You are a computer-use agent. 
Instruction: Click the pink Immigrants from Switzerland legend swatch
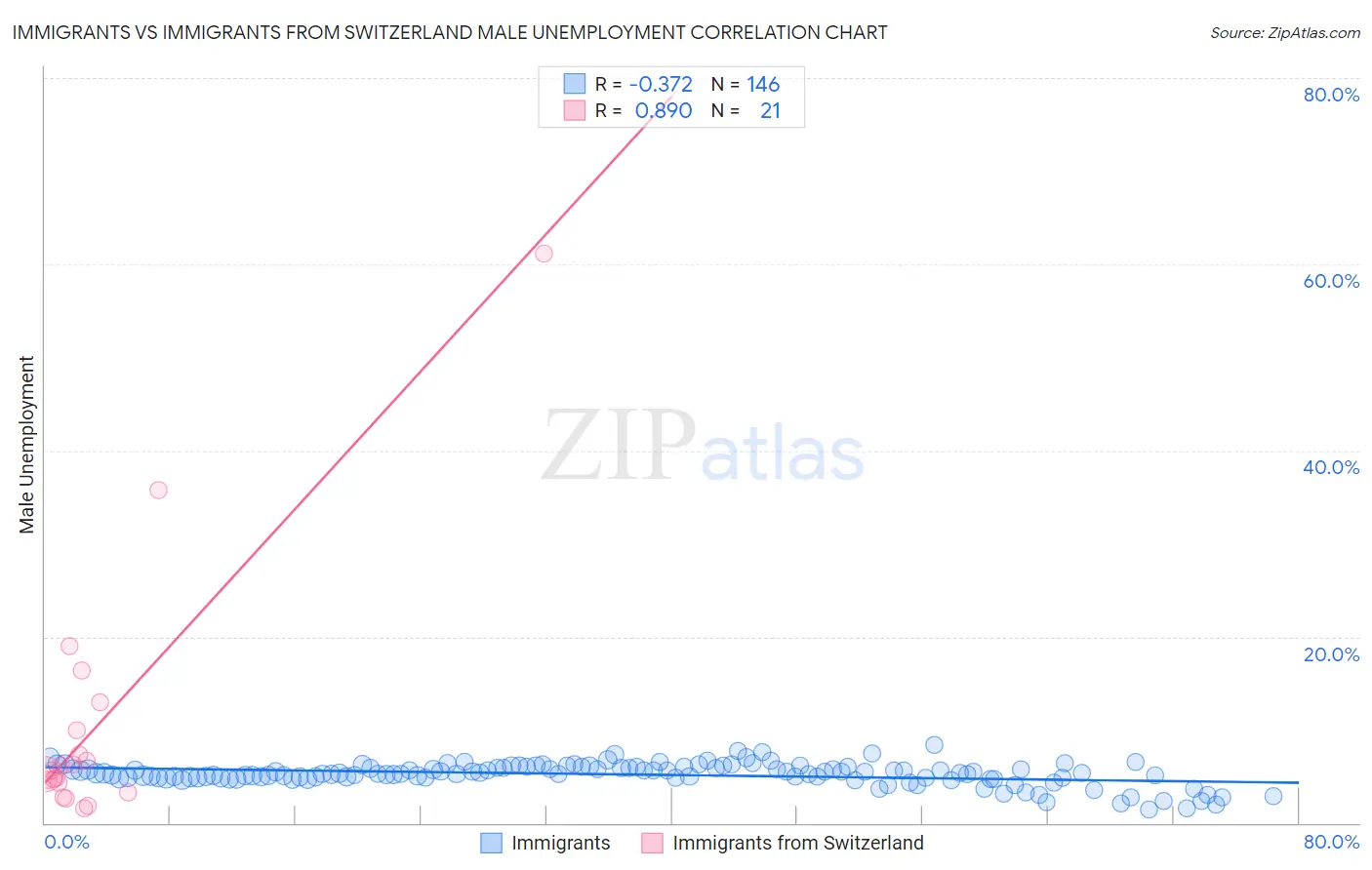click(x=652, y=843)
